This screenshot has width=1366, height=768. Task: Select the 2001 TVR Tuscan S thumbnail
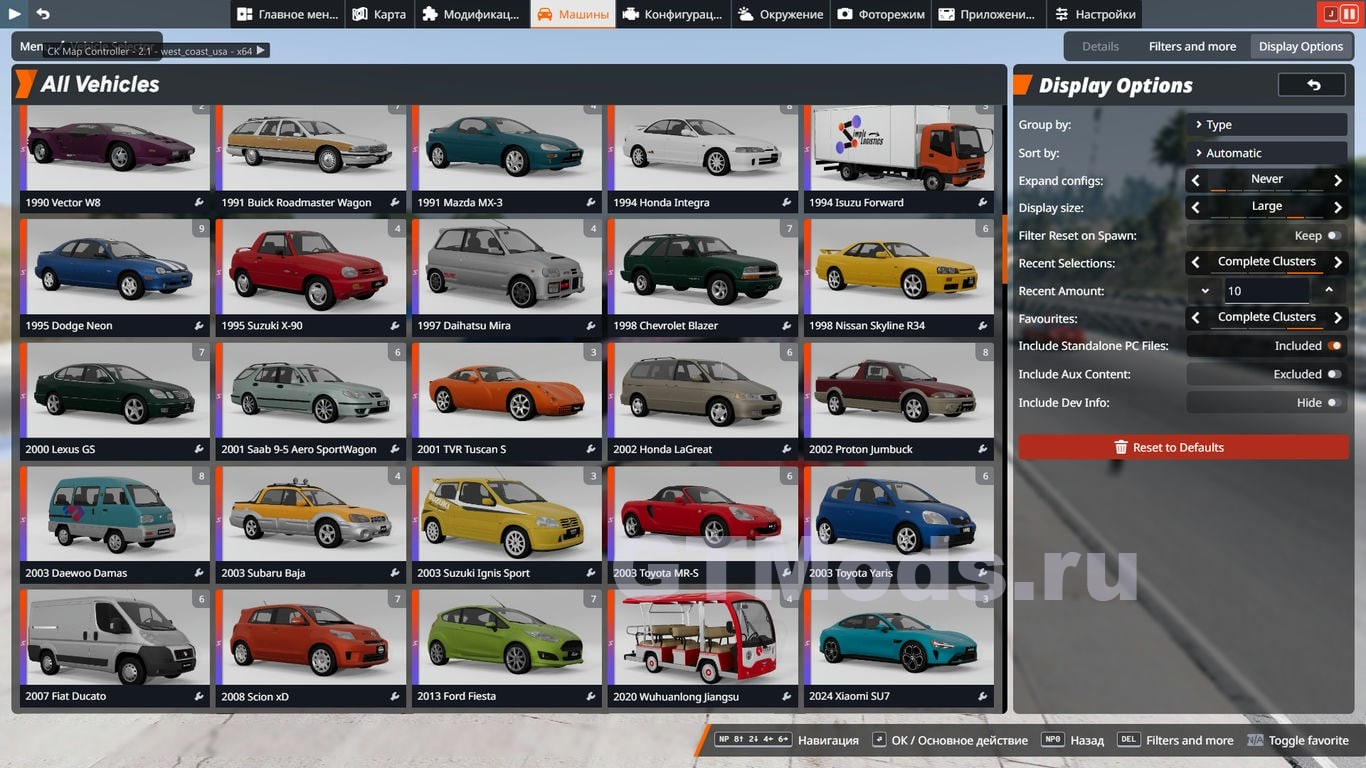[x=509, y=391]
